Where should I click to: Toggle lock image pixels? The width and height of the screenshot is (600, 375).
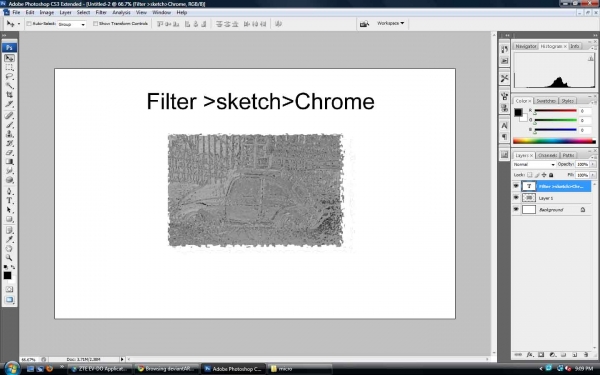(537, 175)
